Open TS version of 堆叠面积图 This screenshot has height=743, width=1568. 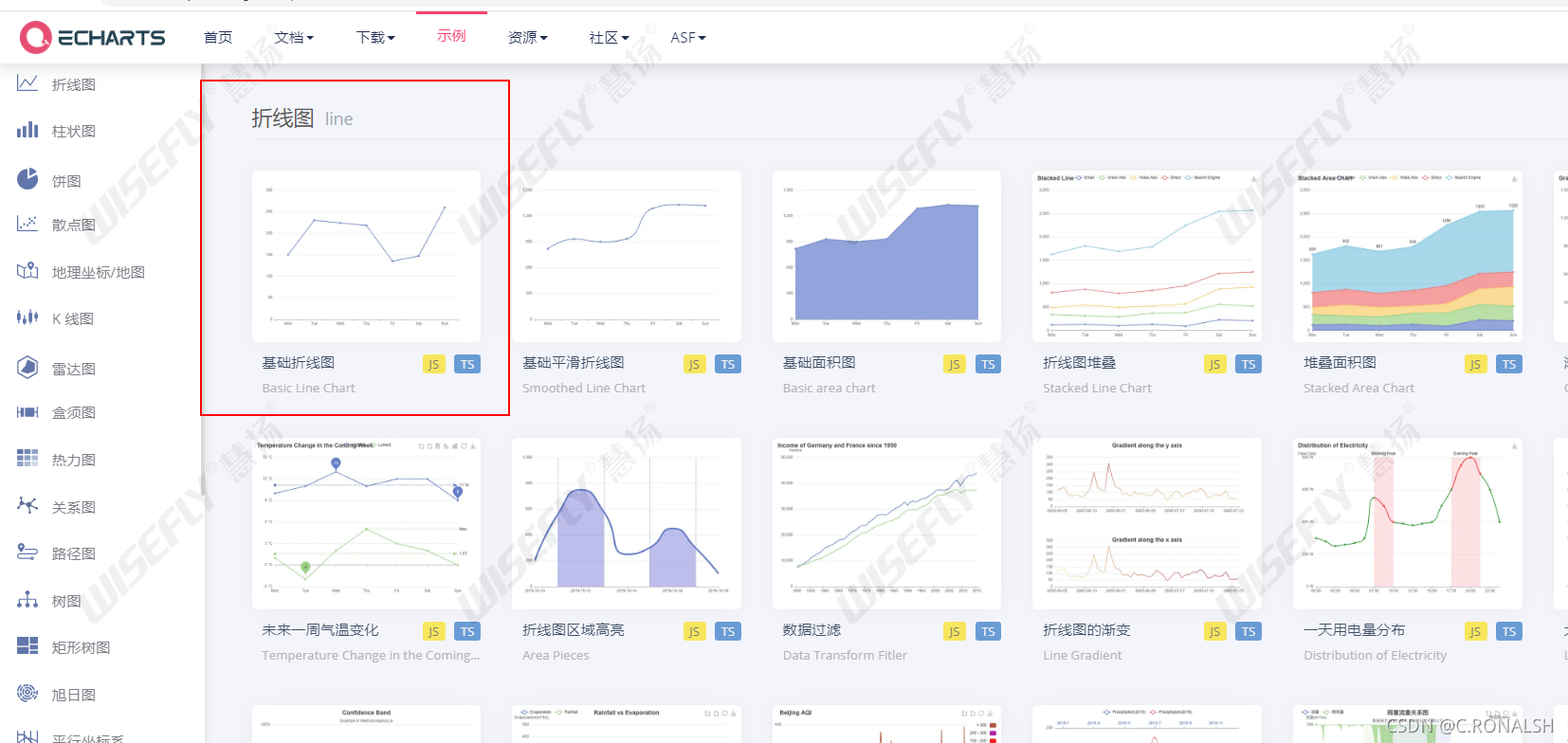coord(1509,364)
